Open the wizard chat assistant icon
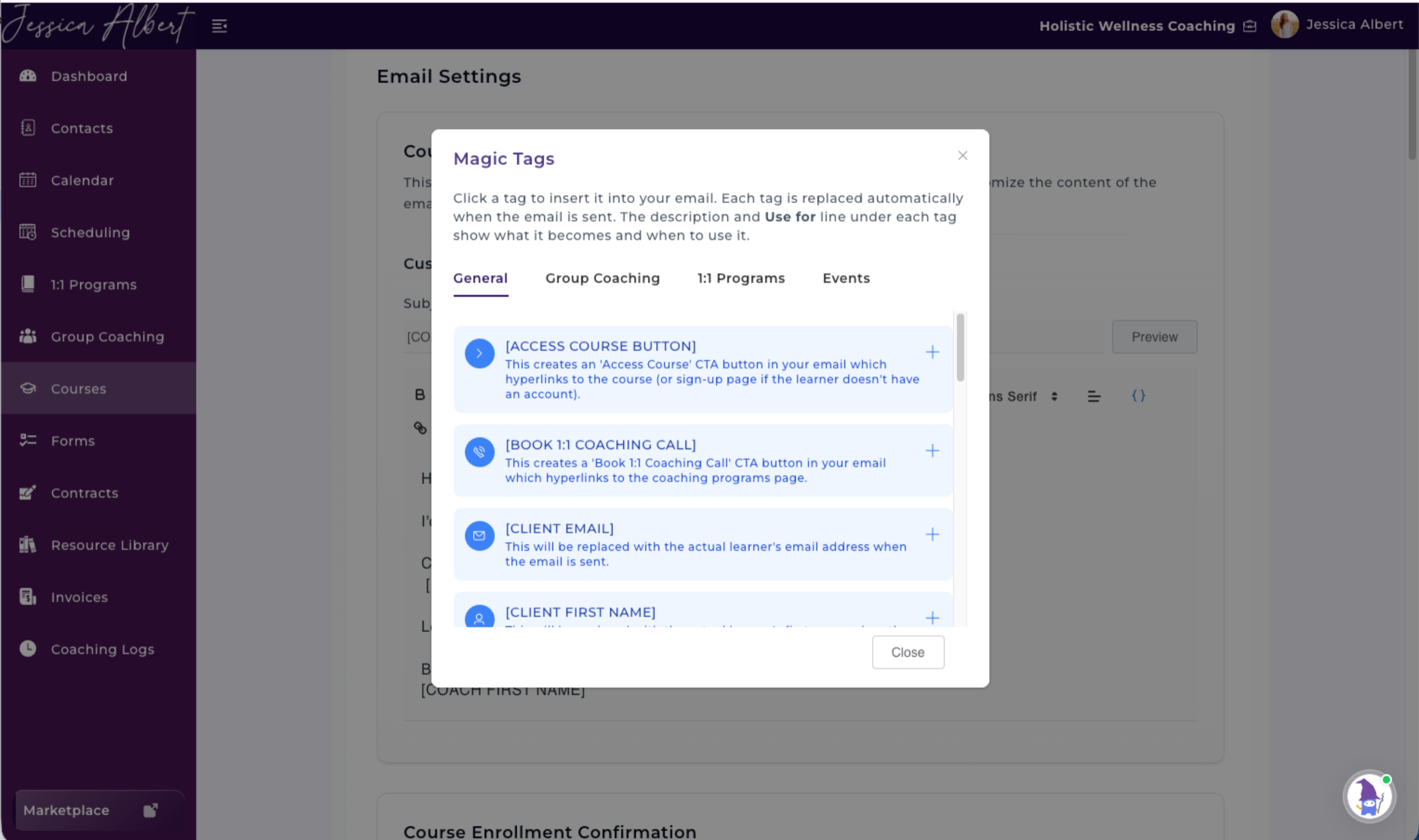The width and height of the screenshot is (1419, 840). (x=1370, y=796)
